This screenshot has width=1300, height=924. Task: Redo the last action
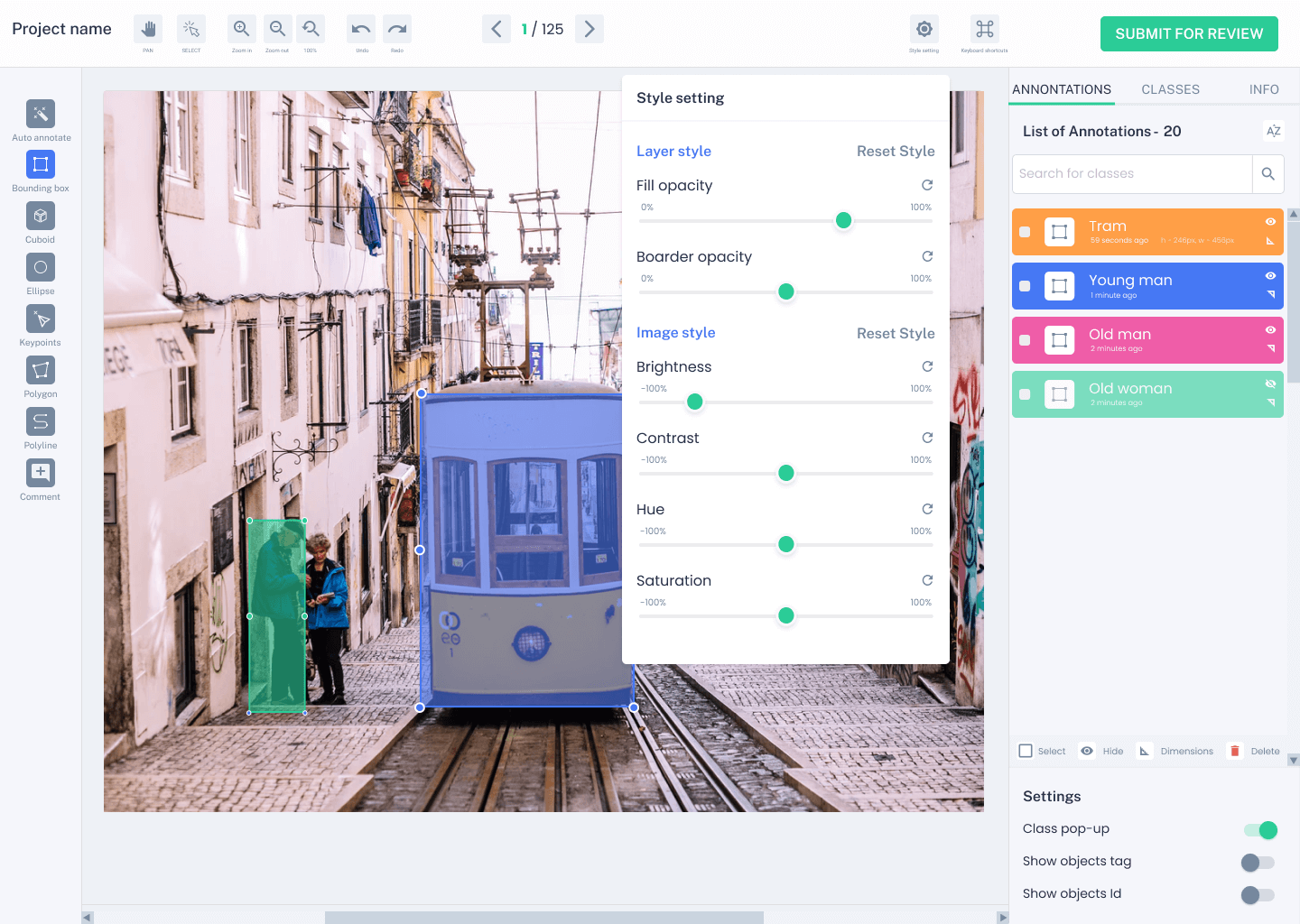397,29
